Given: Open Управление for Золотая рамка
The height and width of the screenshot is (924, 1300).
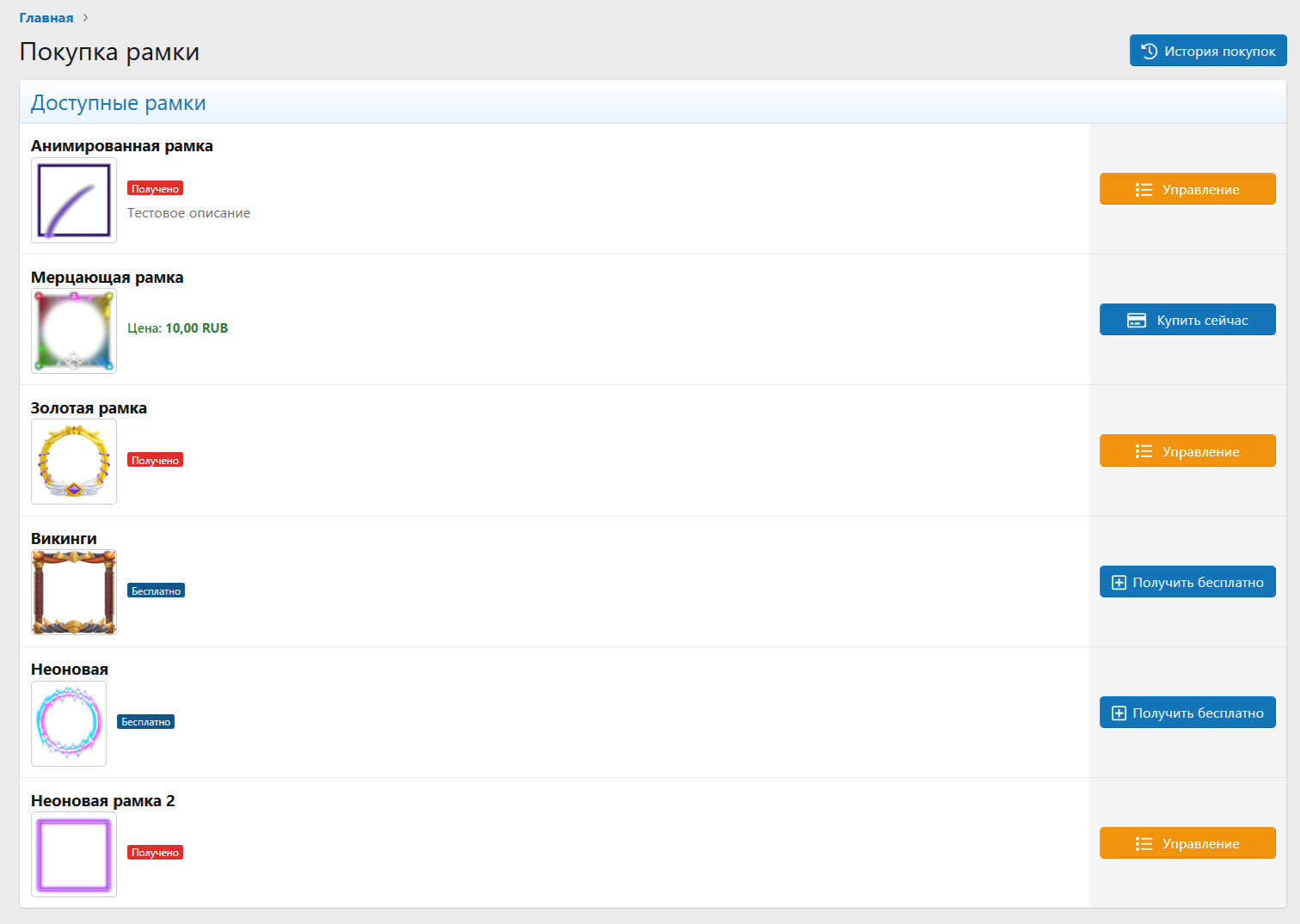Looking at the screenshot, I should [x=1187, y=451].
